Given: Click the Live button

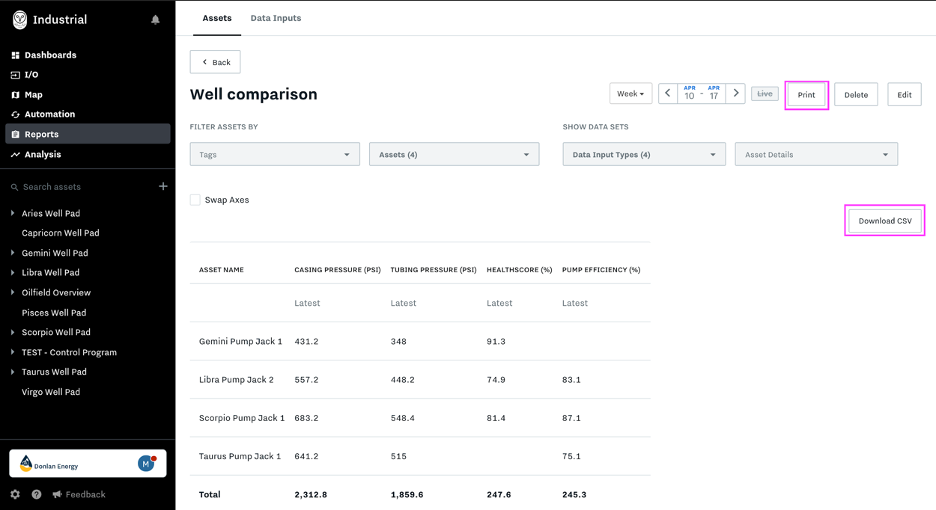Looking at the screenshot, I should [765, 94].
